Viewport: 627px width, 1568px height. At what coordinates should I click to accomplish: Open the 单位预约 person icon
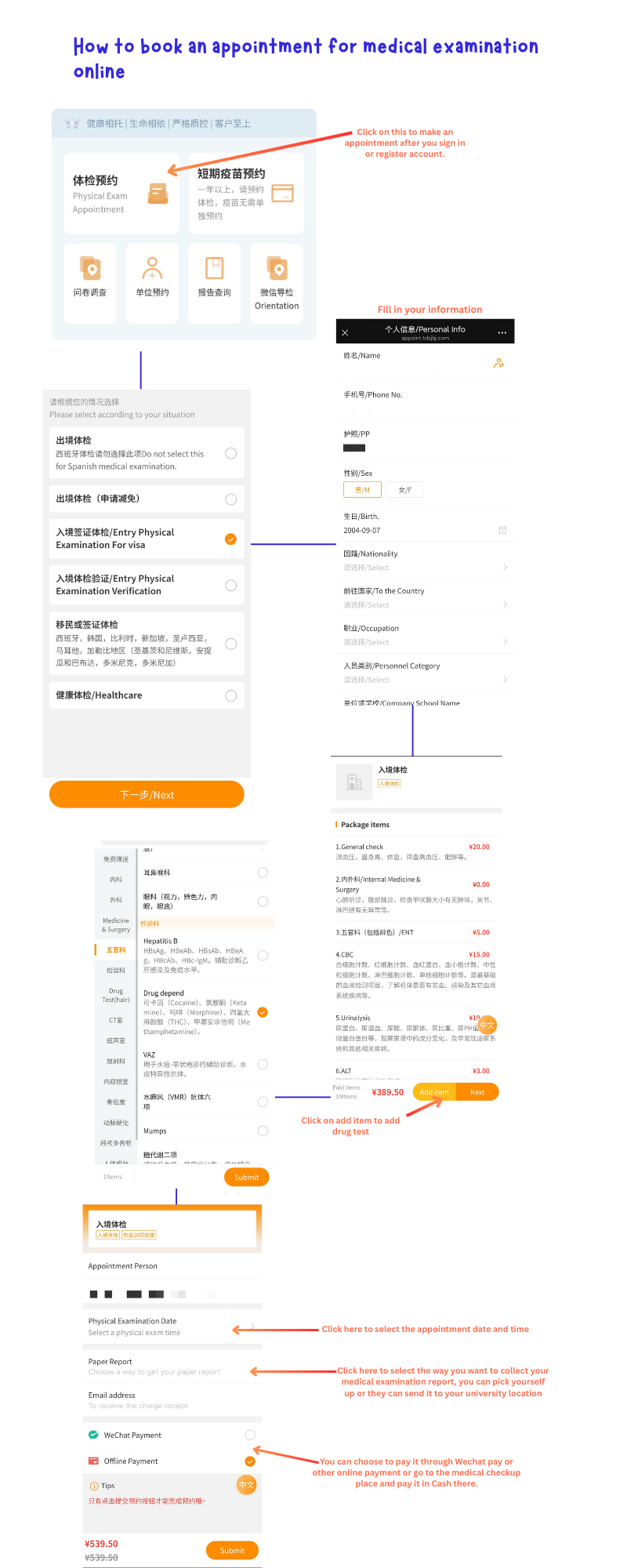point(152,268)
